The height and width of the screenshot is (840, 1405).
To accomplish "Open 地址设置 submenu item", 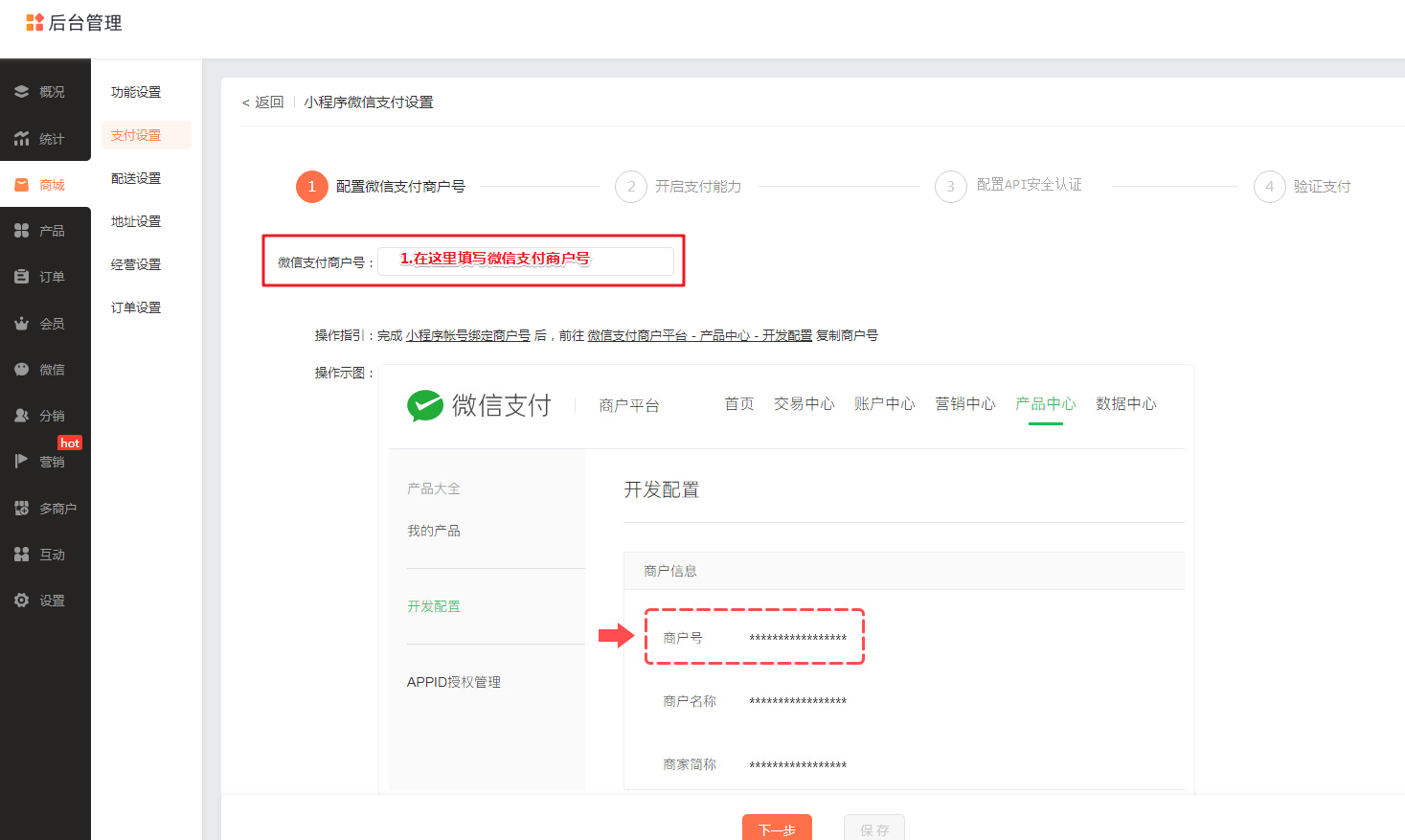I will point(136,221).
